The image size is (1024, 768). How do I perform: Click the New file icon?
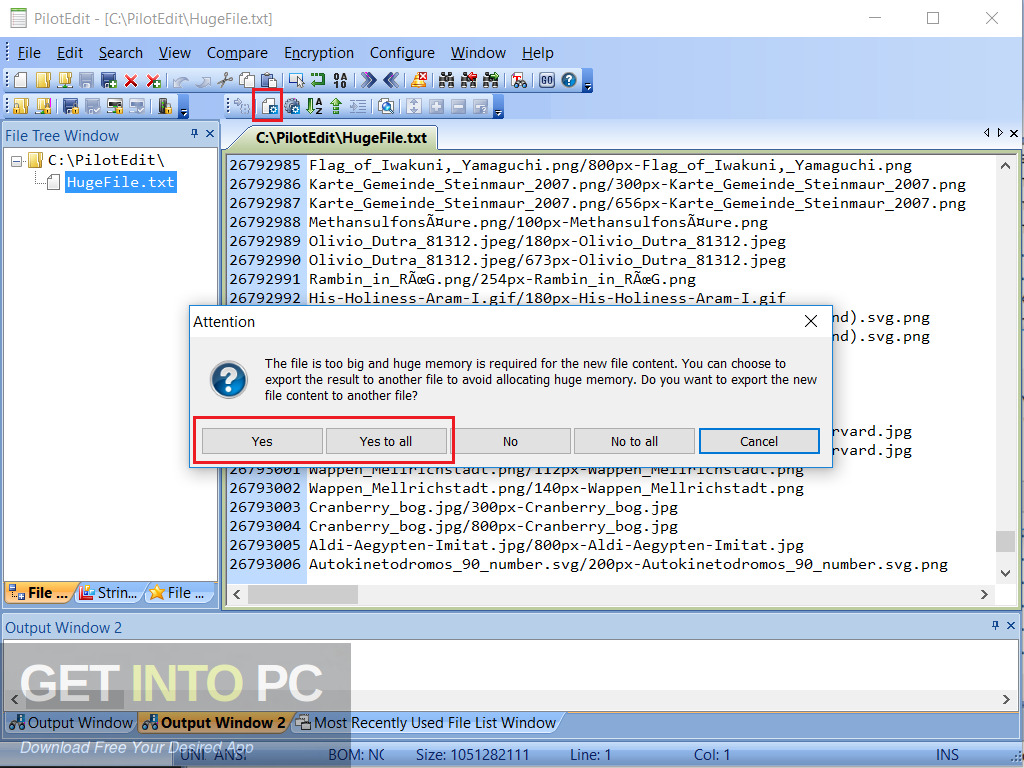[x=21, y=80]
